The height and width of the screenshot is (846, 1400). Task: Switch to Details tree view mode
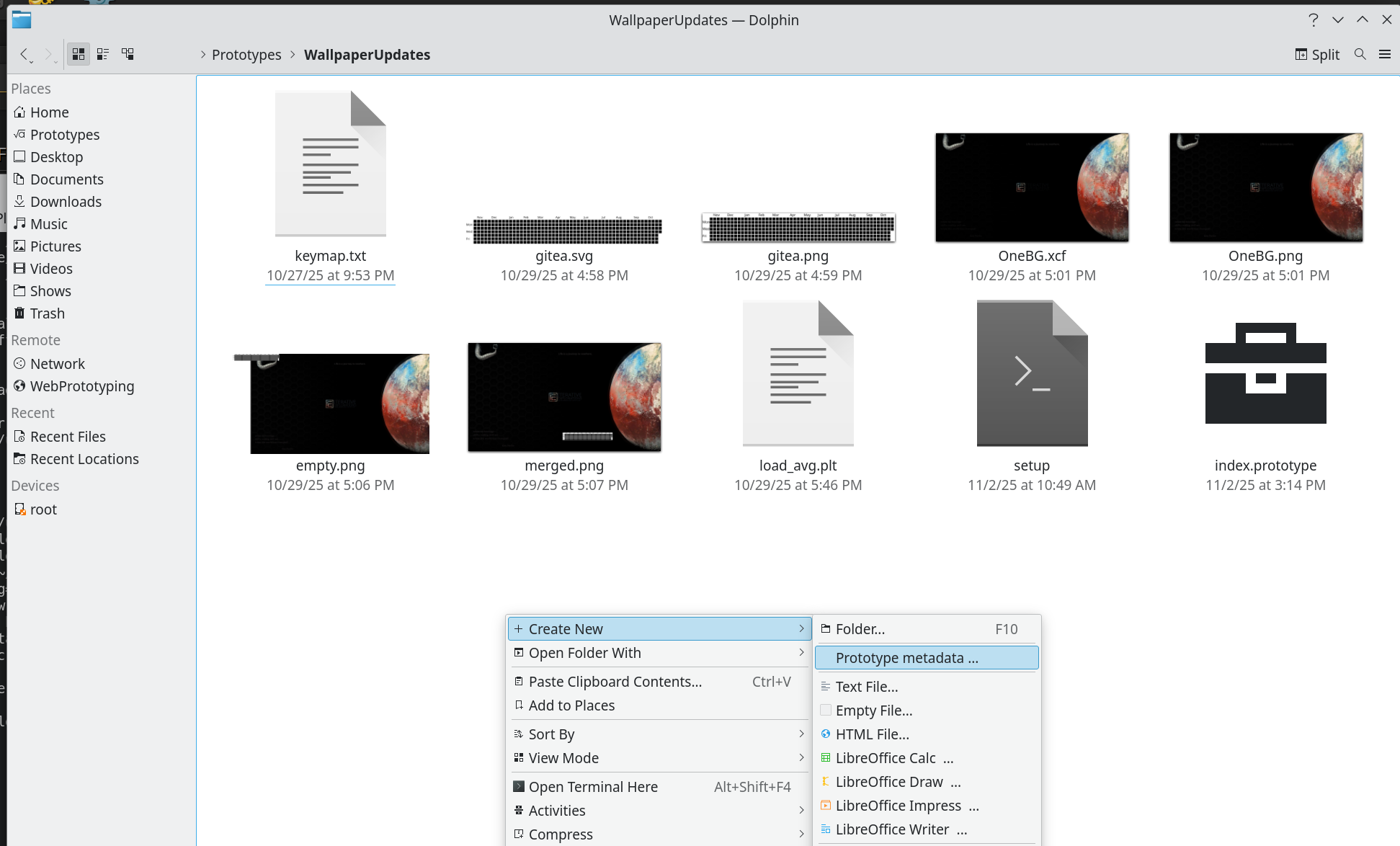pyautogui.click(x=128, y=54)
